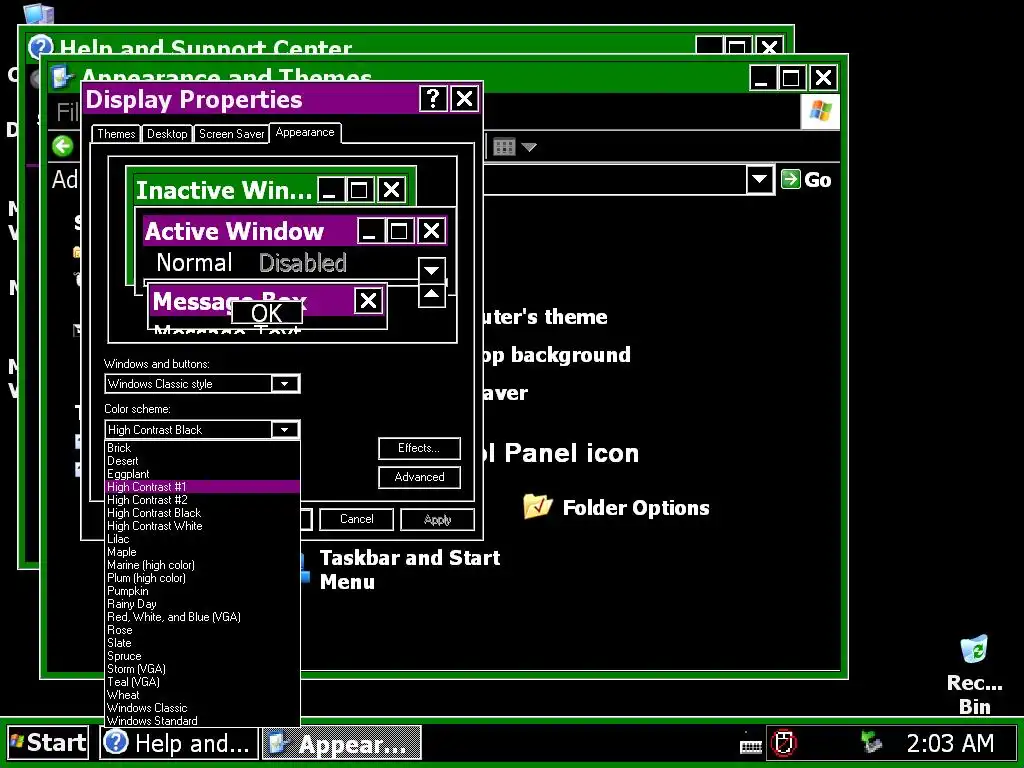Choose Brick color scheme
The width and height of the screenshot is (1024, 768).
click(x=202, y=447)
